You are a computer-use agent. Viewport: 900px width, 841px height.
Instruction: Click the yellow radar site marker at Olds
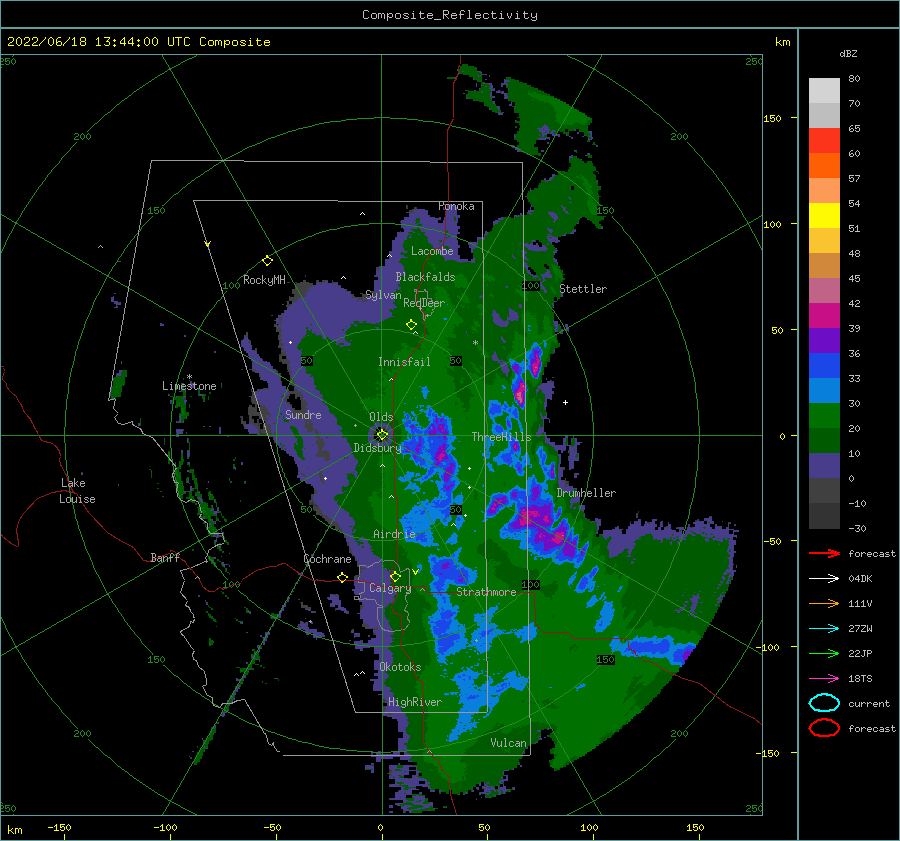pos(382,435)
